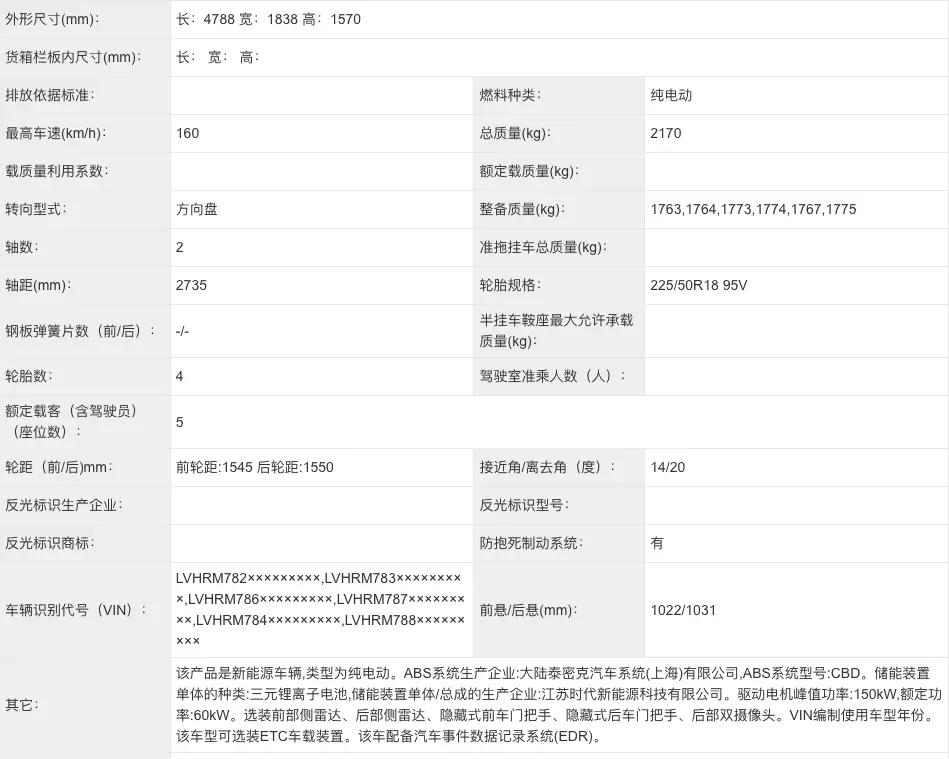Select the total mass value 2170
The height and width of the screenshot is (759, 949).
[x=666, y=133]
